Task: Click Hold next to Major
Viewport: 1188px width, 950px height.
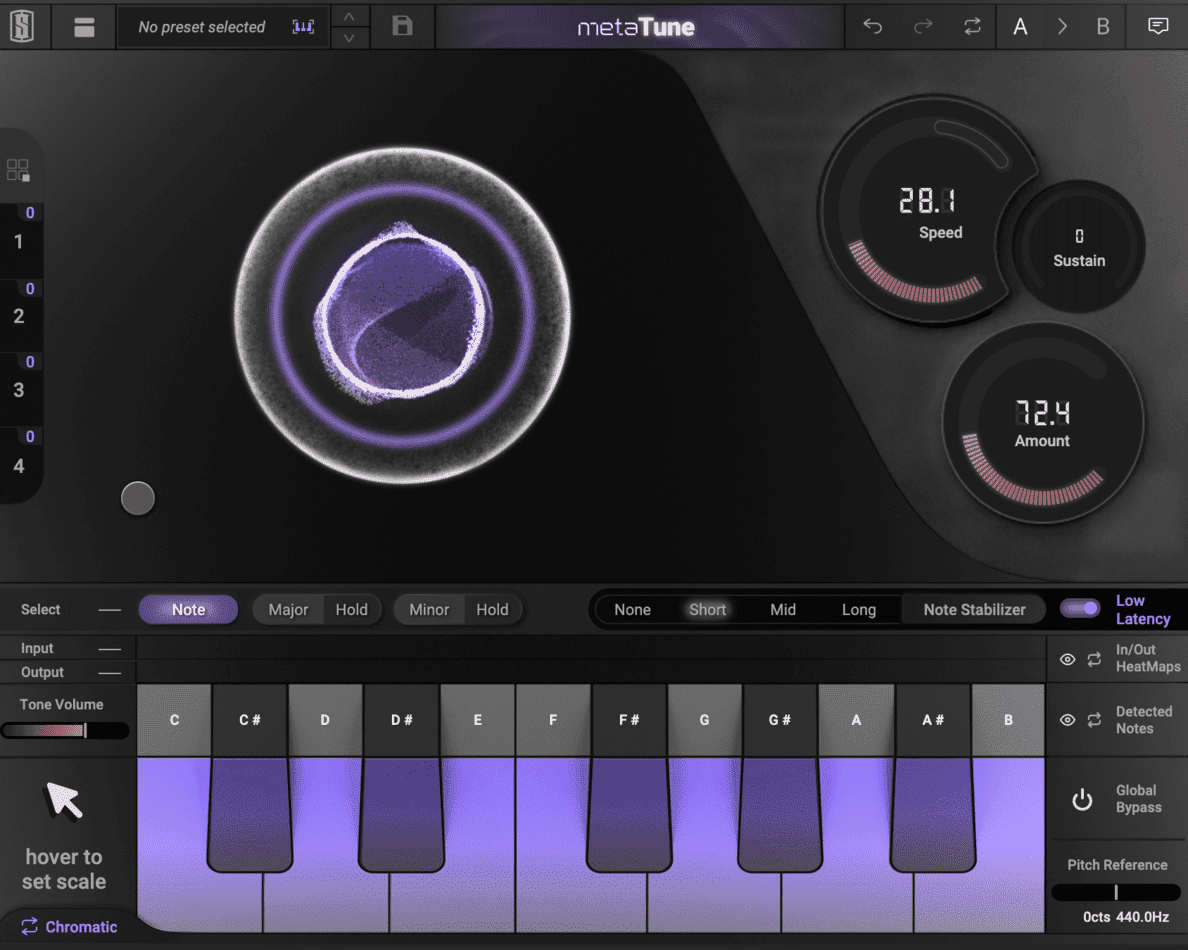Action: pyautogui.click(x=352, y=609)
